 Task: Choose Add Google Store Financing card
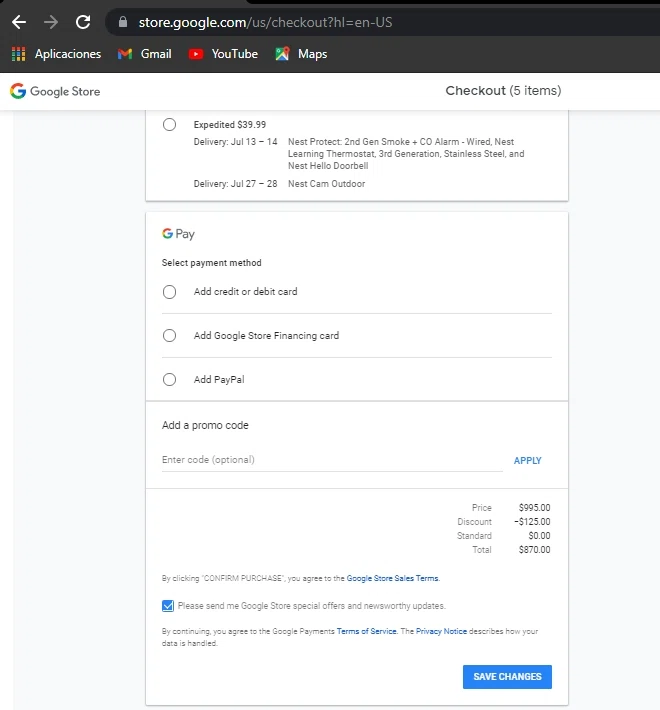point(169,336)
